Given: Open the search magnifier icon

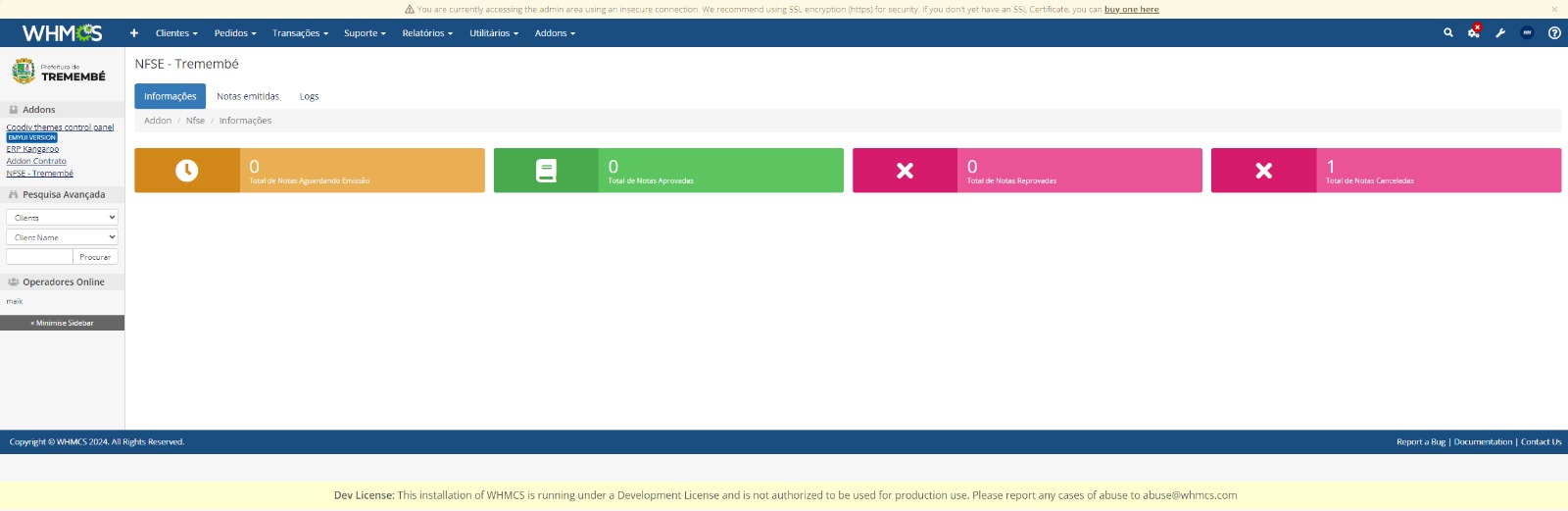Looking at the screenshot, I should (1448, 32).
